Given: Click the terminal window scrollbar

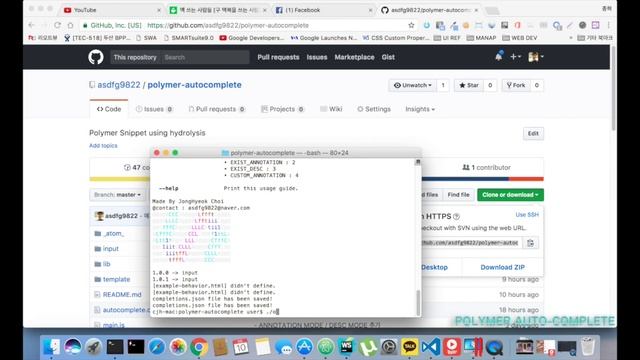Looking at the screenshot, I should [418, 302].
